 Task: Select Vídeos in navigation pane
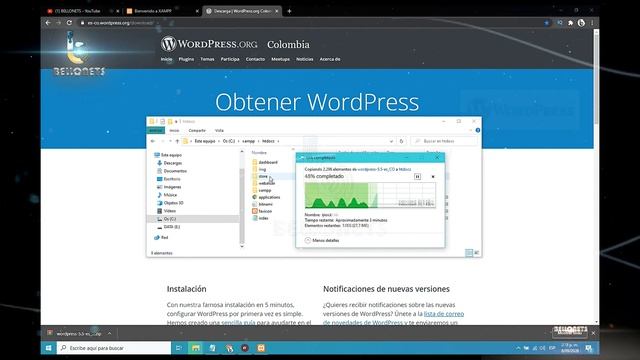pos(166,211)
